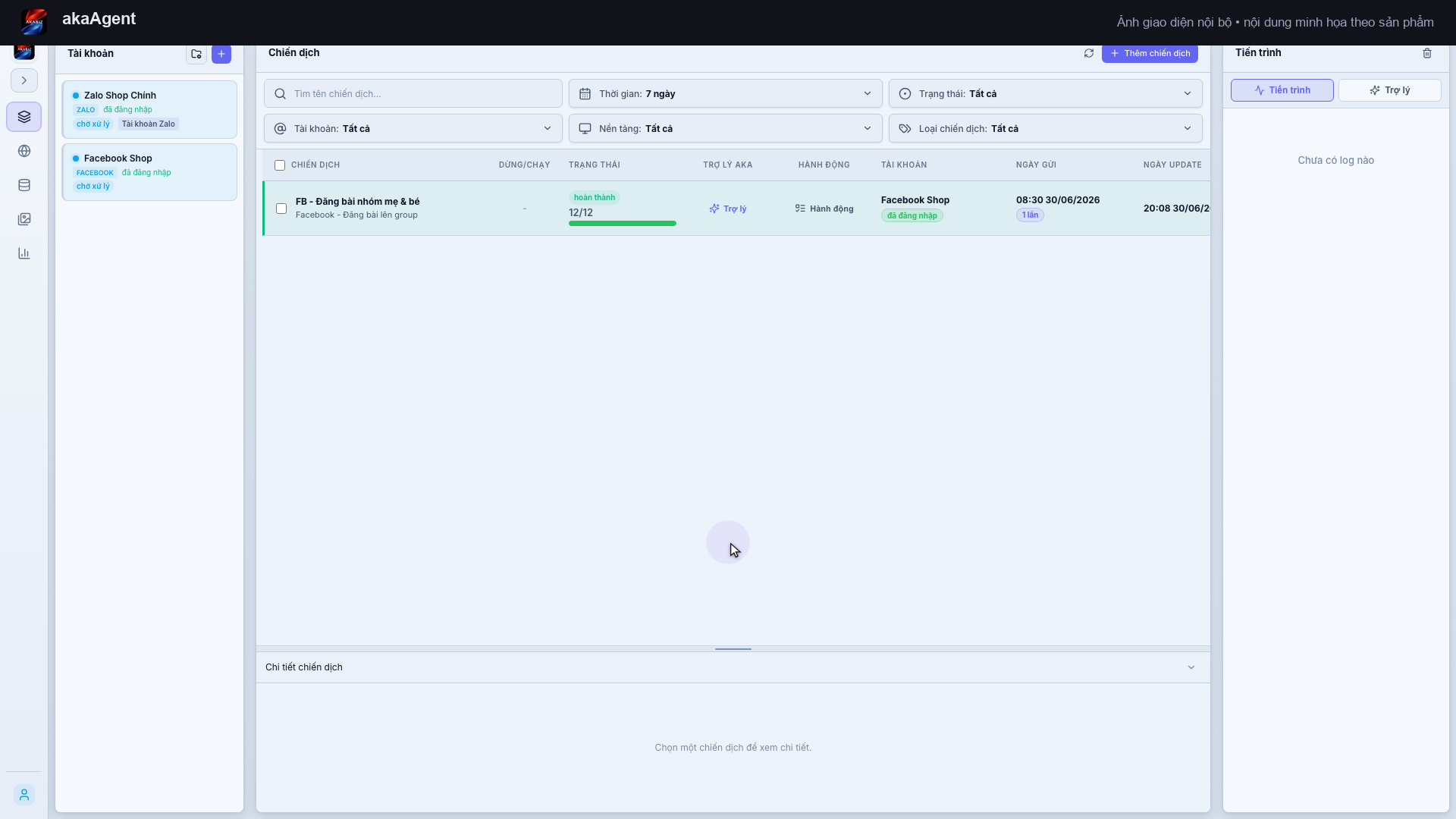The width and height of the screenshot is (1456, 819).
Task: Select Zalo Shop Chính account card
Action: click(149, 110)
